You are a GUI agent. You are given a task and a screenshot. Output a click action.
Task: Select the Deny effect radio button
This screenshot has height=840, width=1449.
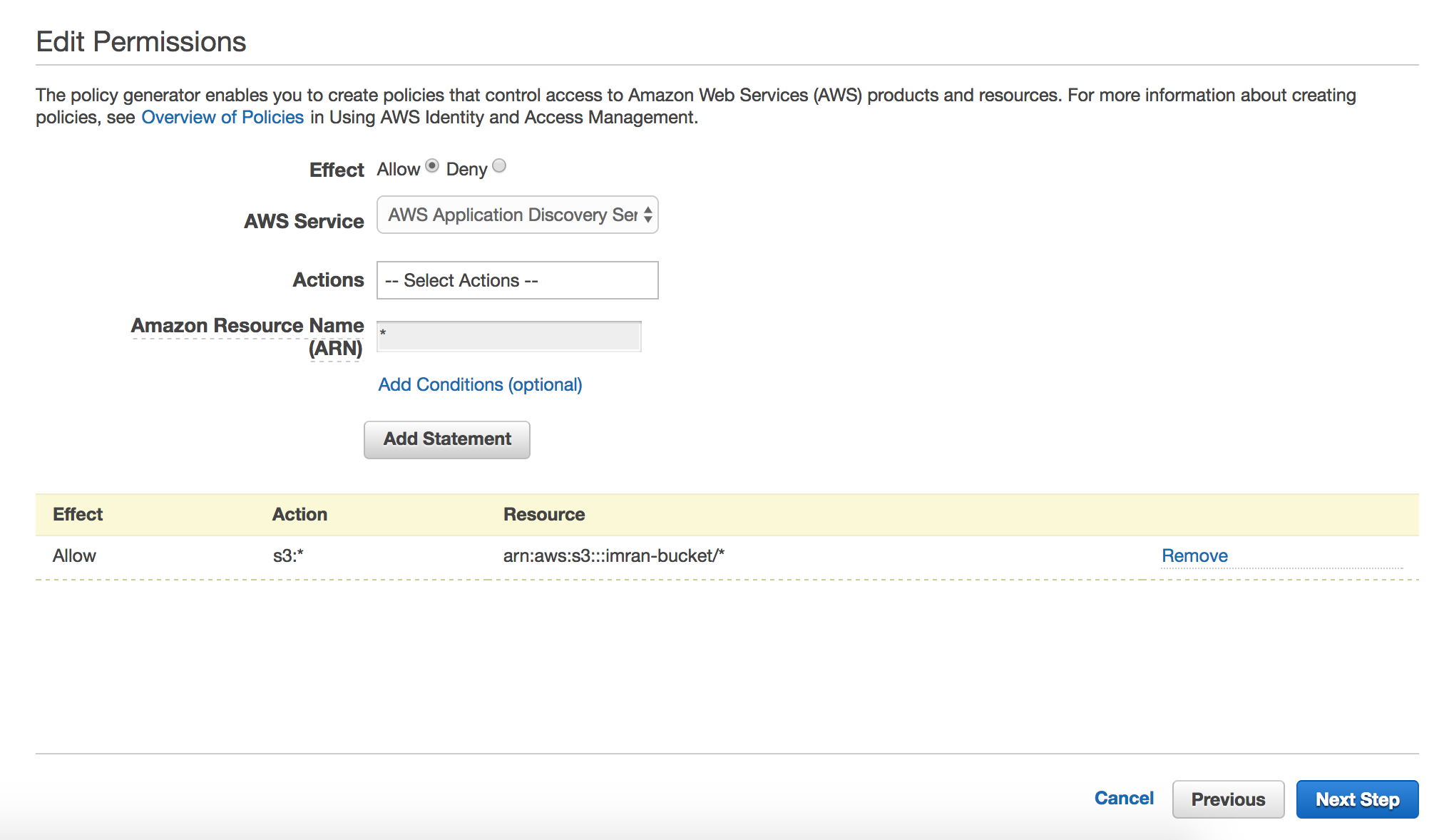point(499,166)
